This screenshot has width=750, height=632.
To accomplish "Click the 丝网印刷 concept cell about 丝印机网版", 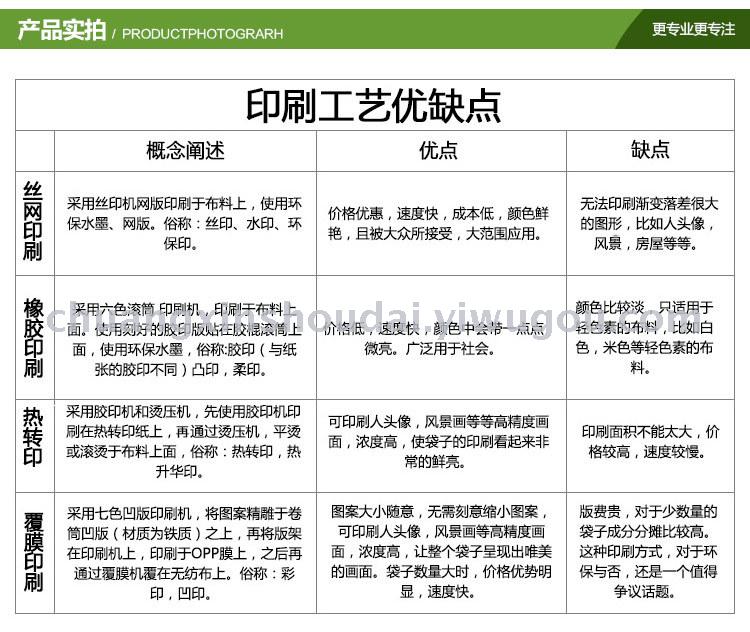I will [185, 223].
